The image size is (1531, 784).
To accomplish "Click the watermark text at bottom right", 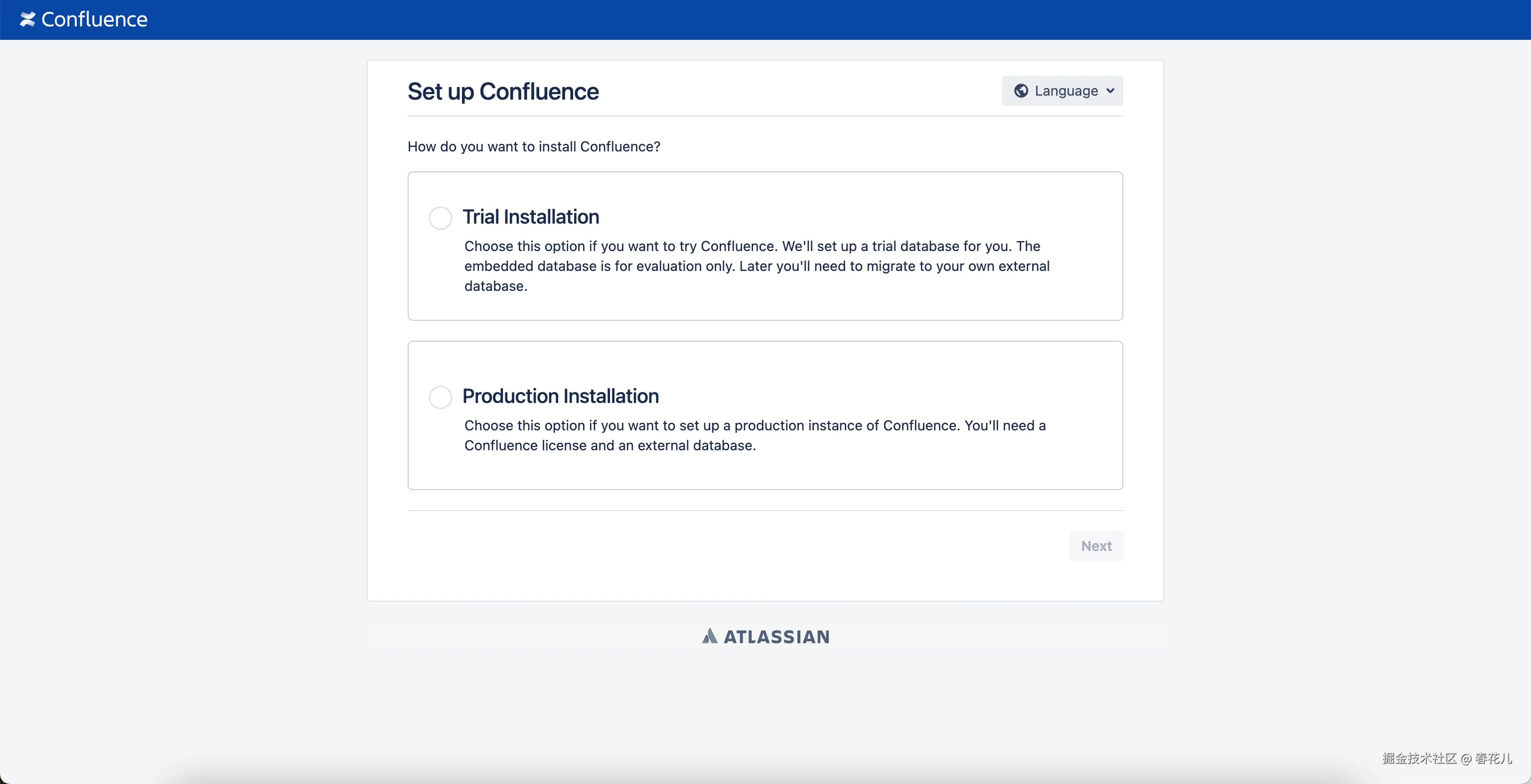I will click(x=1447, y=759).
